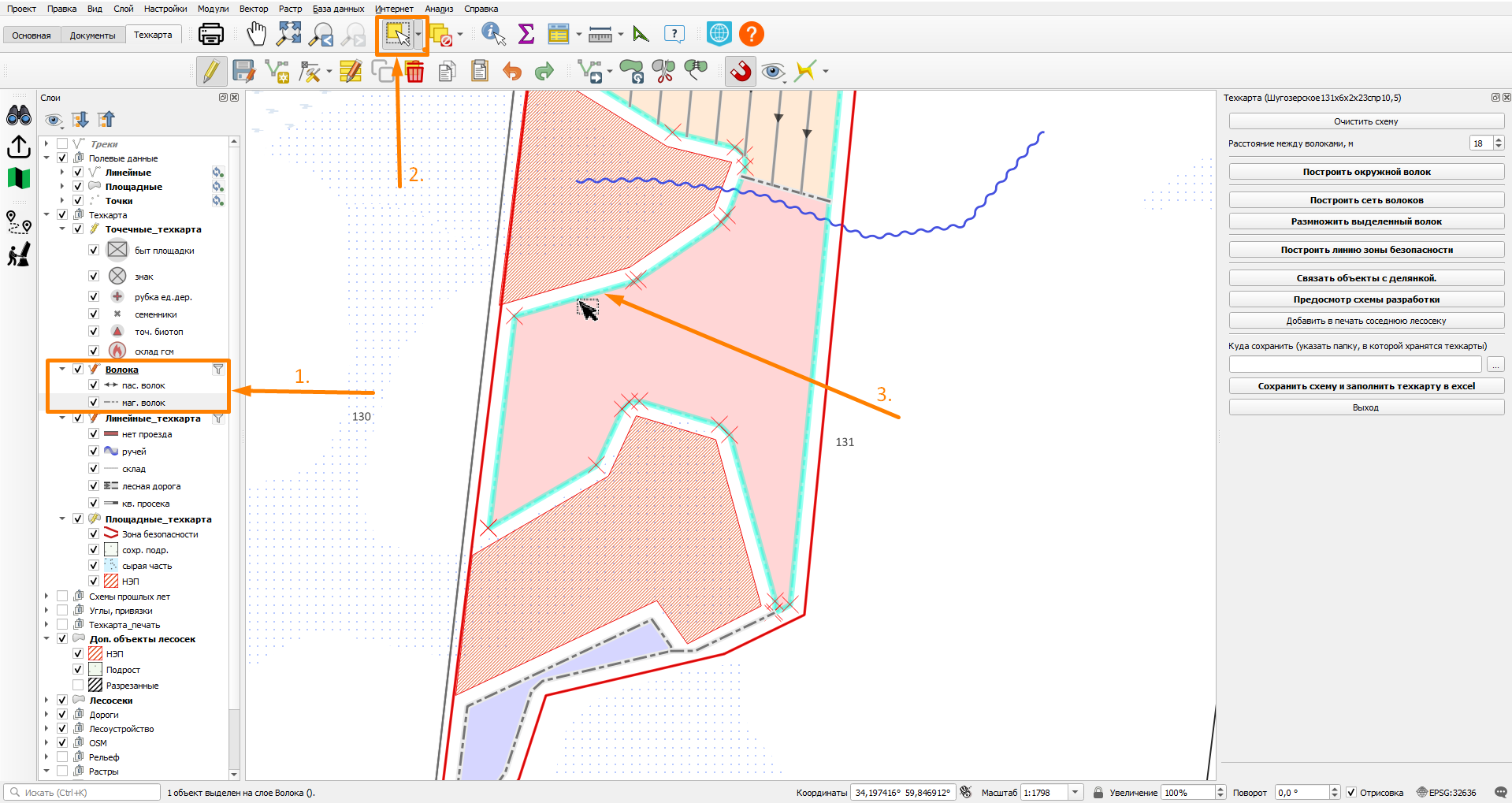Image resolution: width=1512 pixels, height=803 pixels.
Task: Toggle editing with the pencil icon
Action: coord(211,71)
